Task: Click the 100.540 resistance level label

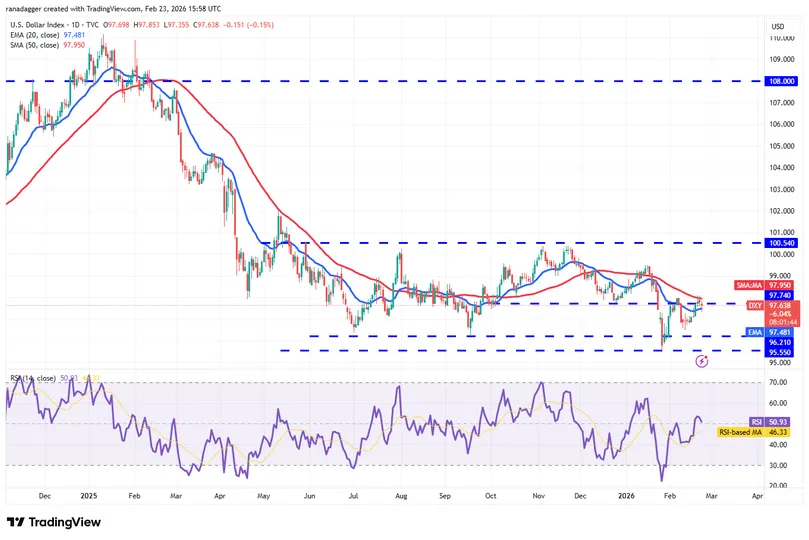Action: 782,243
